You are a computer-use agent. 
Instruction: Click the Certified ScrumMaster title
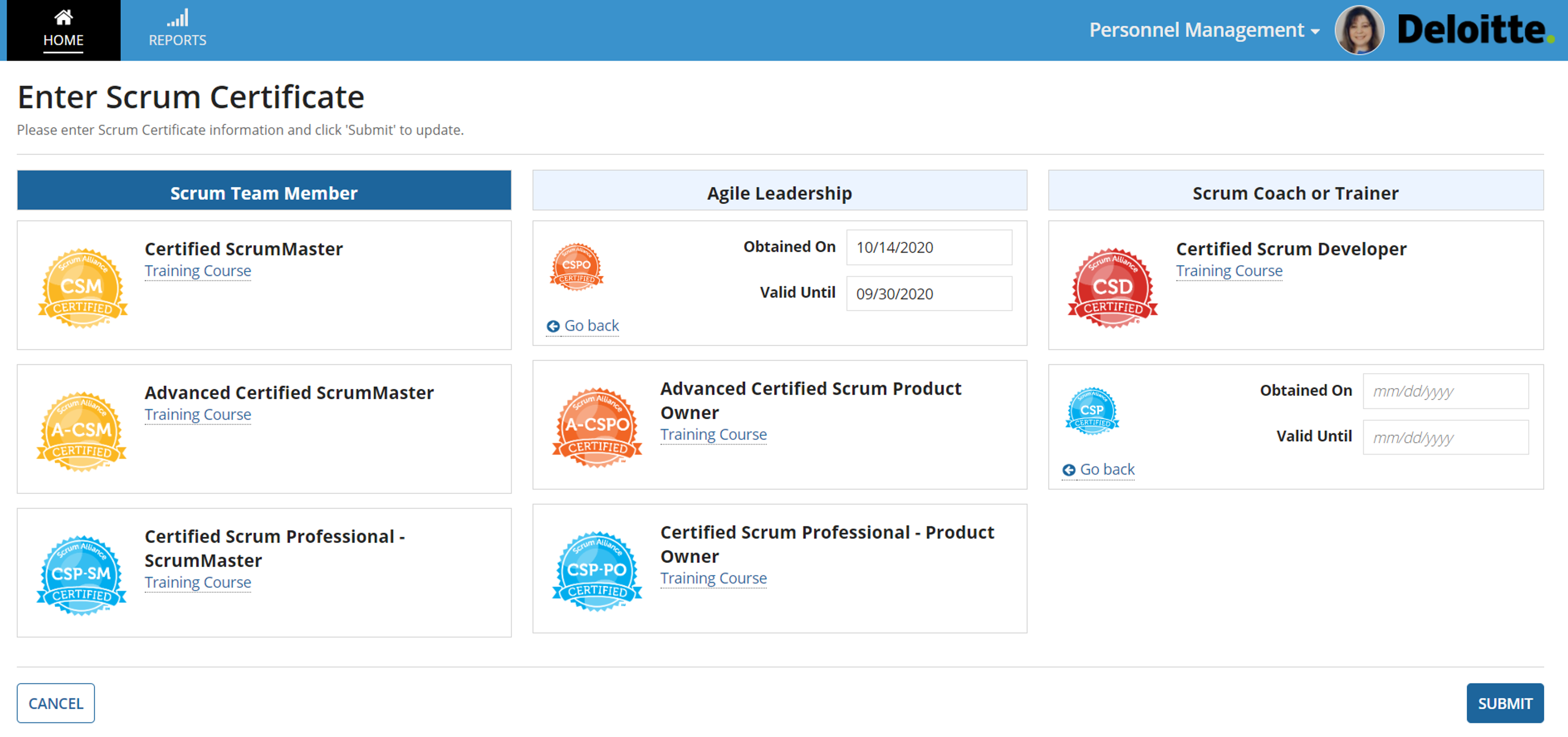tap(243, 248)
